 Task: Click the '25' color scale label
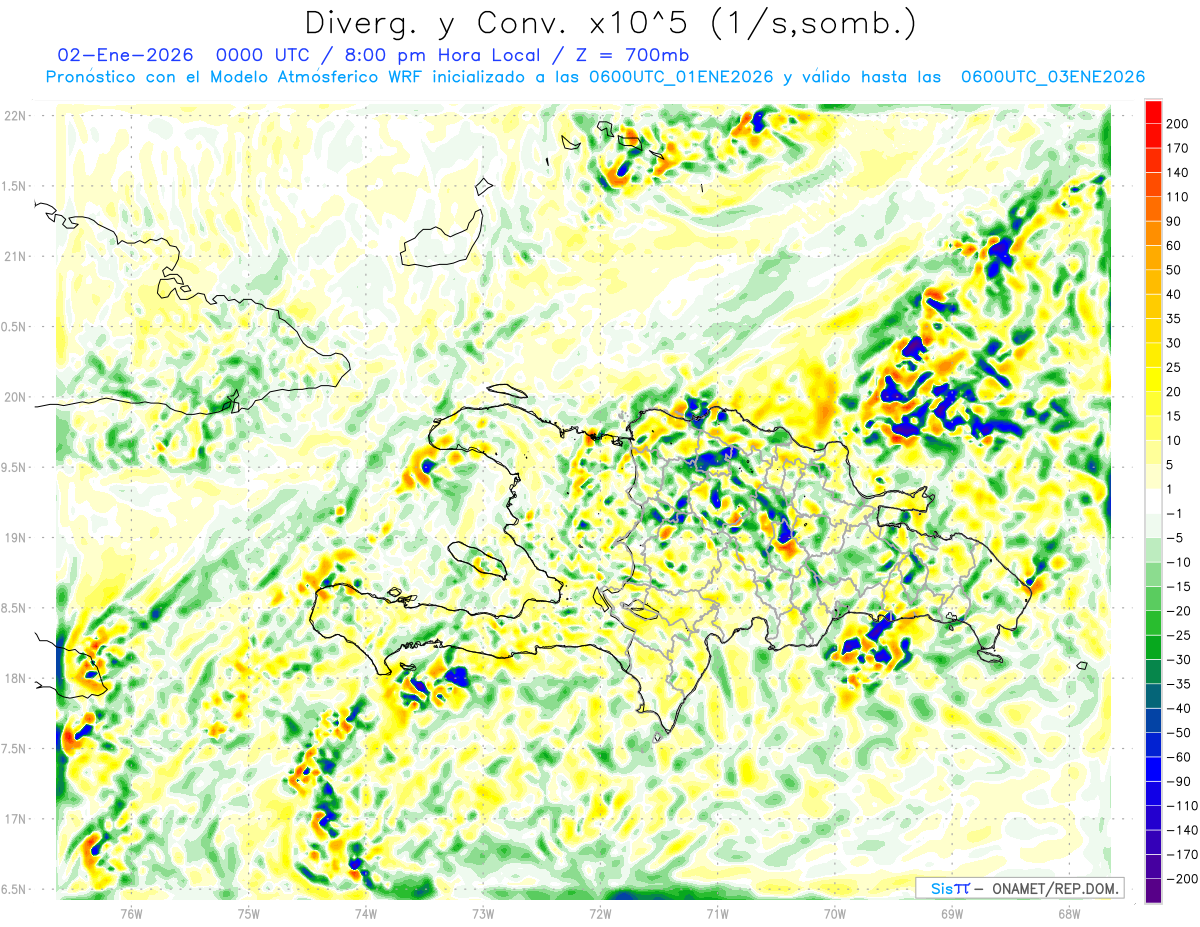coord(1174,367)
